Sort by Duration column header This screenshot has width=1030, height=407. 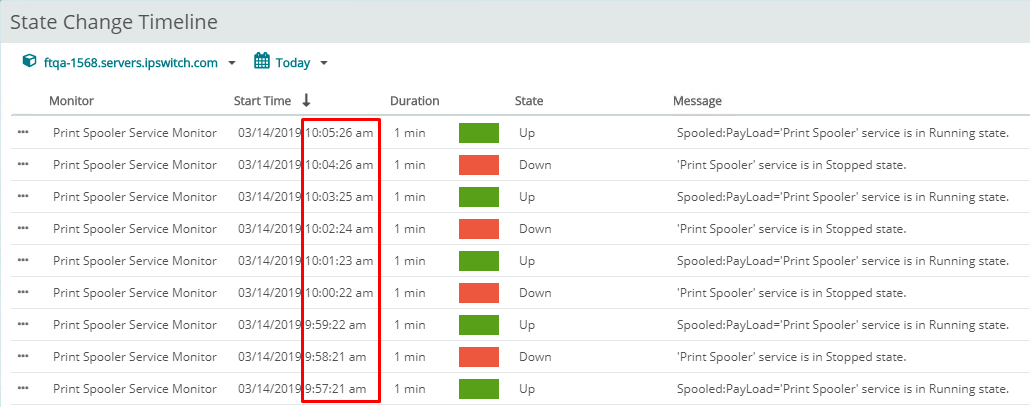click(x=414, y=101)
